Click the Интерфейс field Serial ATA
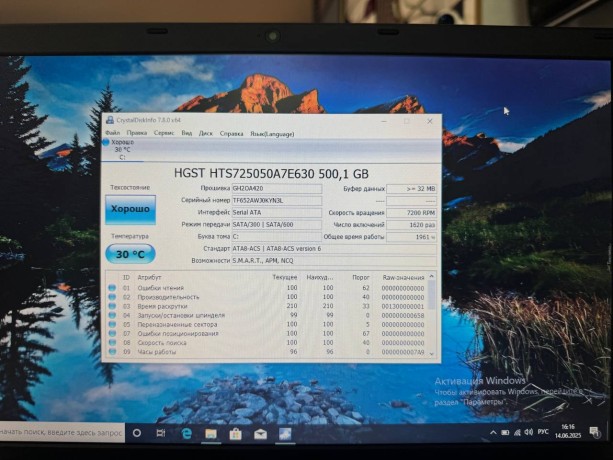The width and height of the screenshot is (613, 460). [x=277, y=213]
